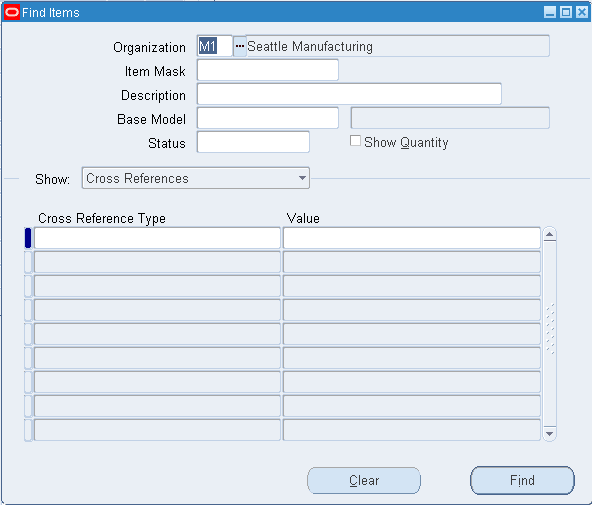The image size is (592, 505).
Task: Click the scroll up arrow of the cross reference list
Action: click(x=549, y=234)
